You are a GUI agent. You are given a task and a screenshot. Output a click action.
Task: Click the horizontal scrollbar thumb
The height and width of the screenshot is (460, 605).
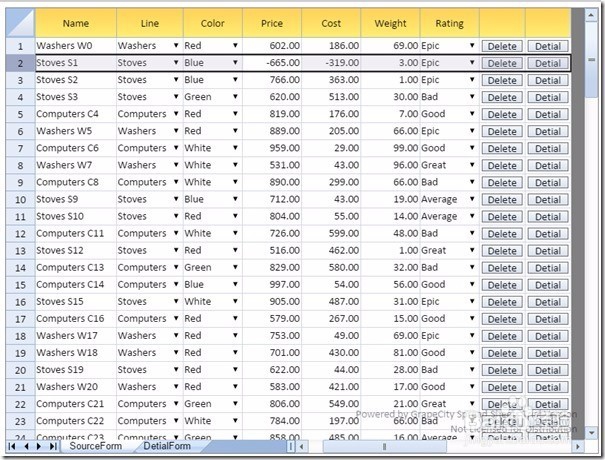(x=384, y=446)
